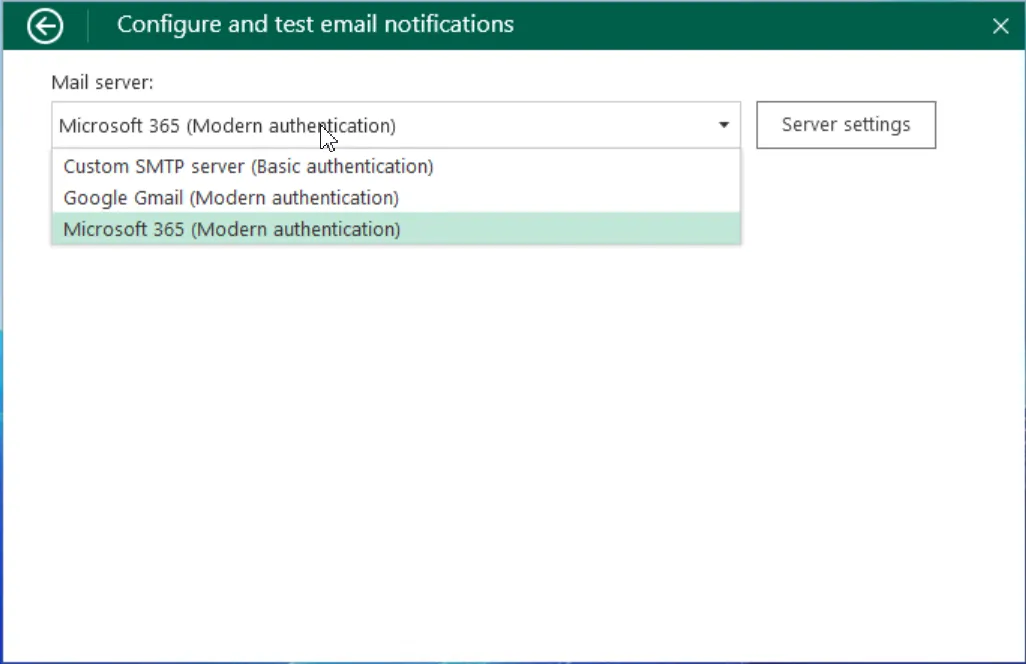Click the 'Google Gmail' words in list
Screen dimensions: 1026x664
[x=123, y=198]
